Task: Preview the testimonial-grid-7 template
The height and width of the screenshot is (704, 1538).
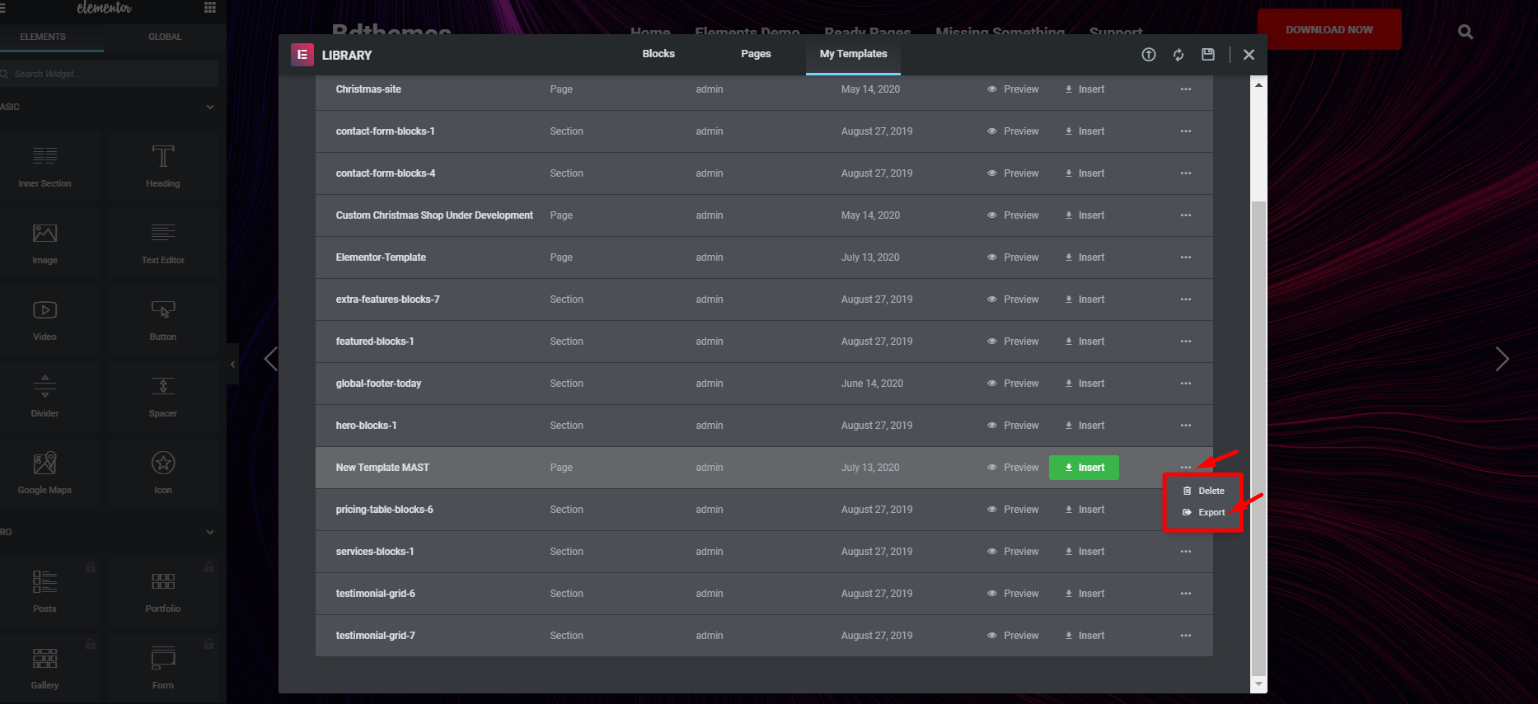Action: (1013, 635)
